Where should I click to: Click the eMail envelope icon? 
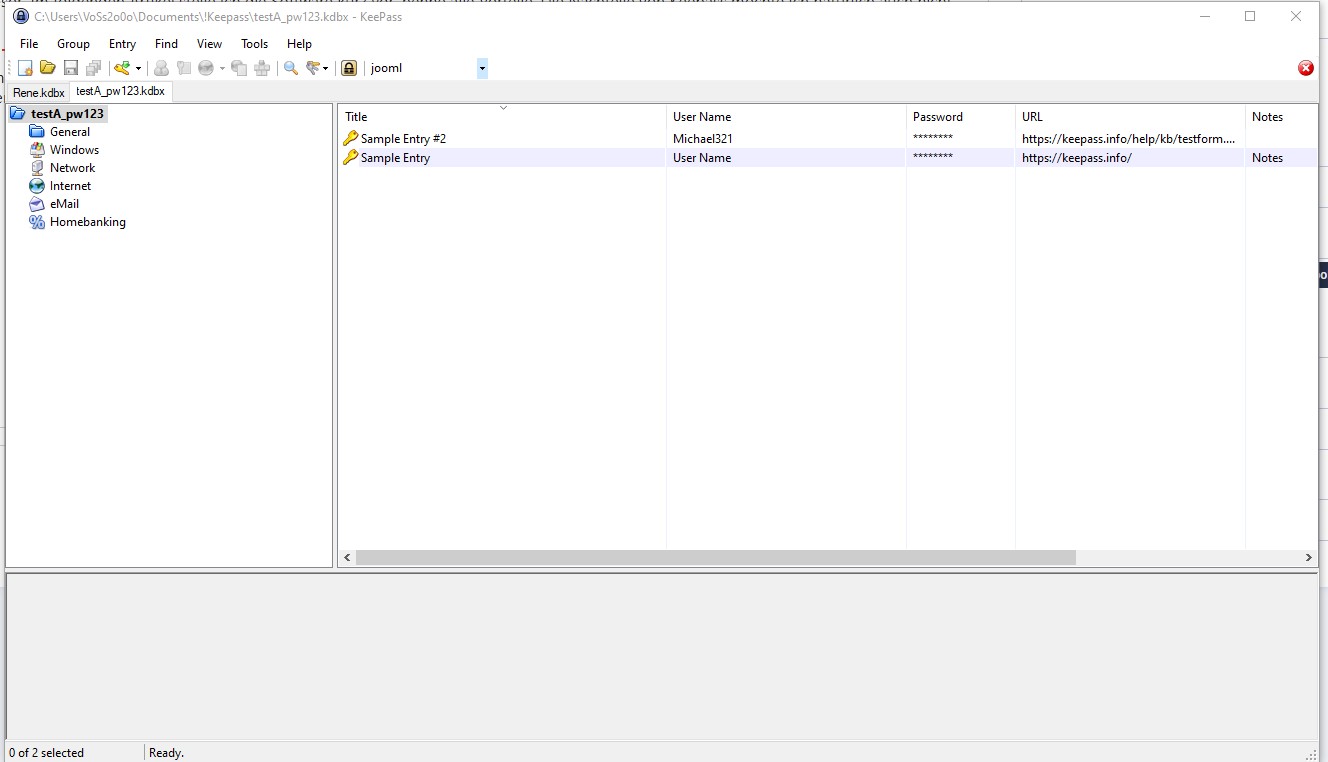coord(37,204)
